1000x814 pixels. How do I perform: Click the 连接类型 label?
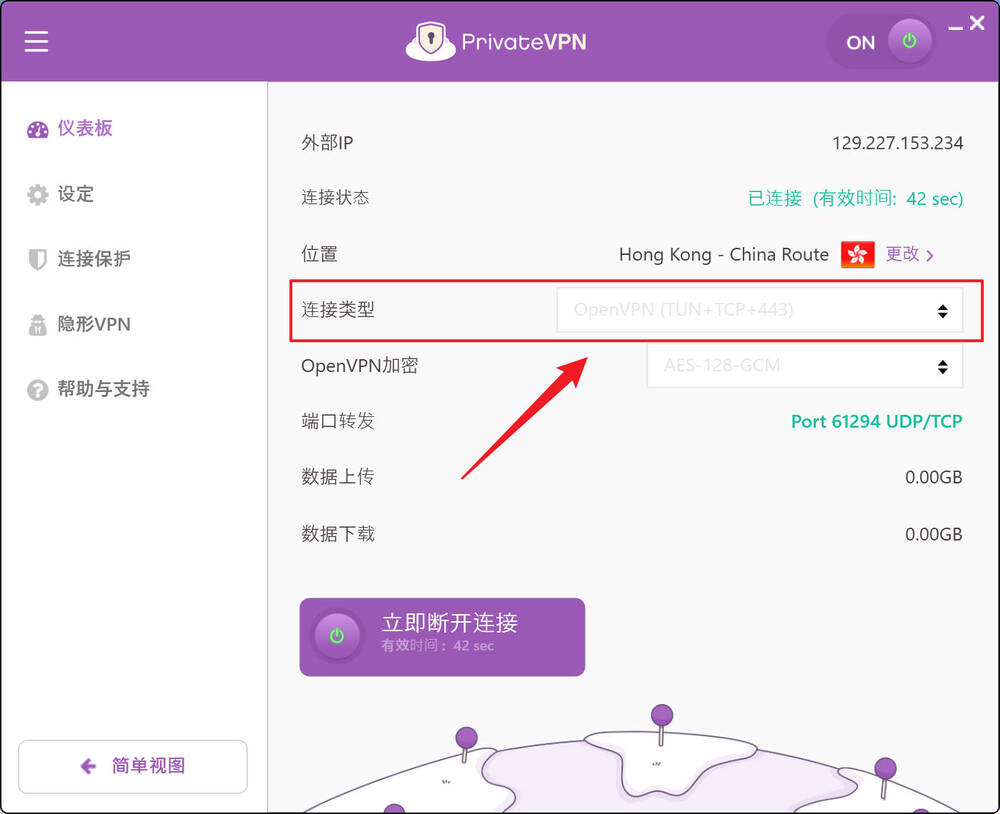[337, 310]
